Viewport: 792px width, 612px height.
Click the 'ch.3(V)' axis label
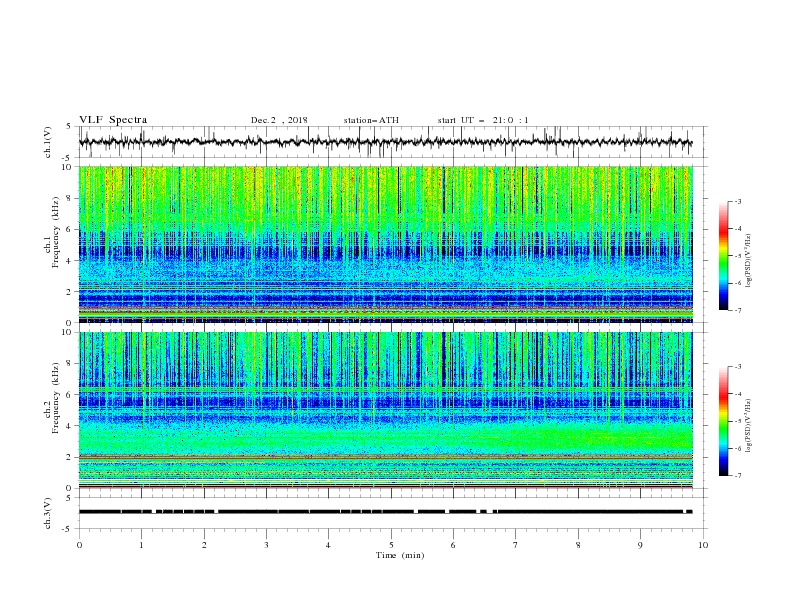point(48,514)
